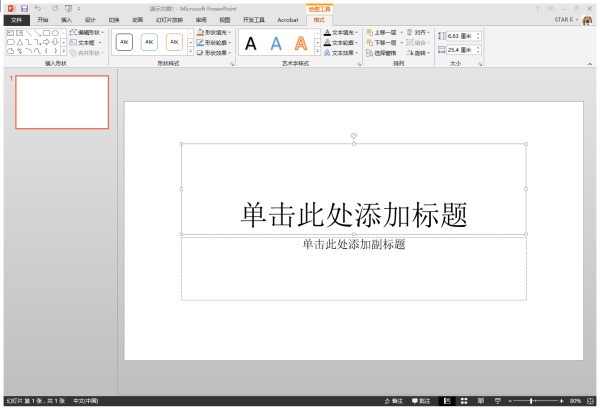600x410 pixels.
Task: Open the 文件 File menu tab
Action: [x=15, y=19]
